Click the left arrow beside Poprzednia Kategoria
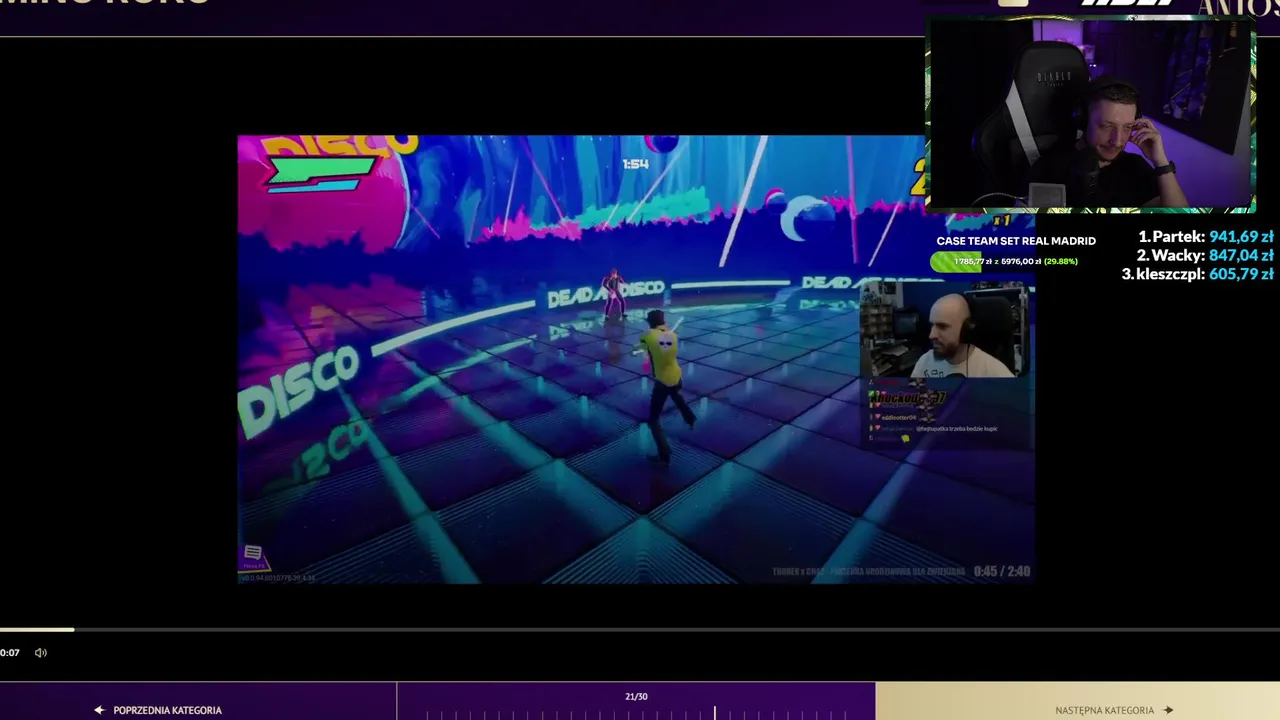The height and width of the screenshot is (720, 1280). (99, 710)
